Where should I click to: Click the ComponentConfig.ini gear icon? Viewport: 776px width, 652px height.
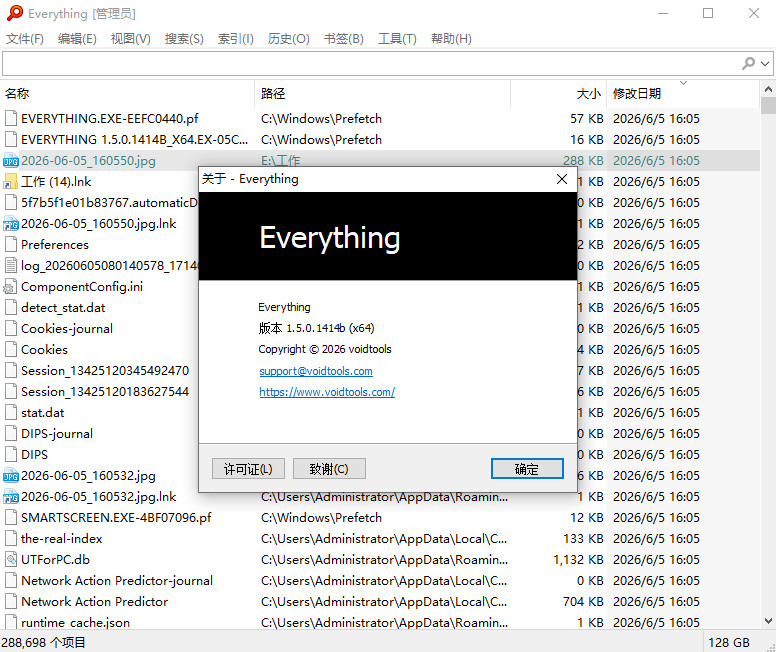point(10,286)
